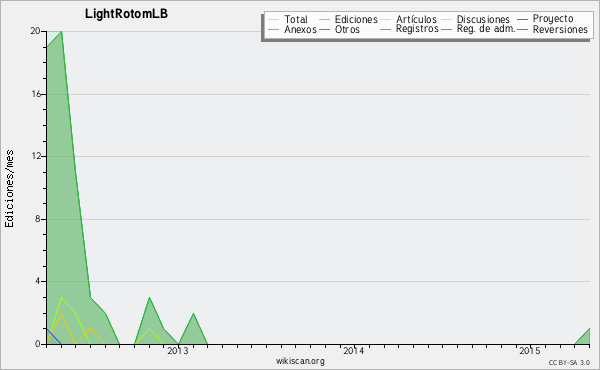Viewport: 600px width, 370px height.
Task: Click the Ediciones/mes axis title
Action: tap(9, 189)
